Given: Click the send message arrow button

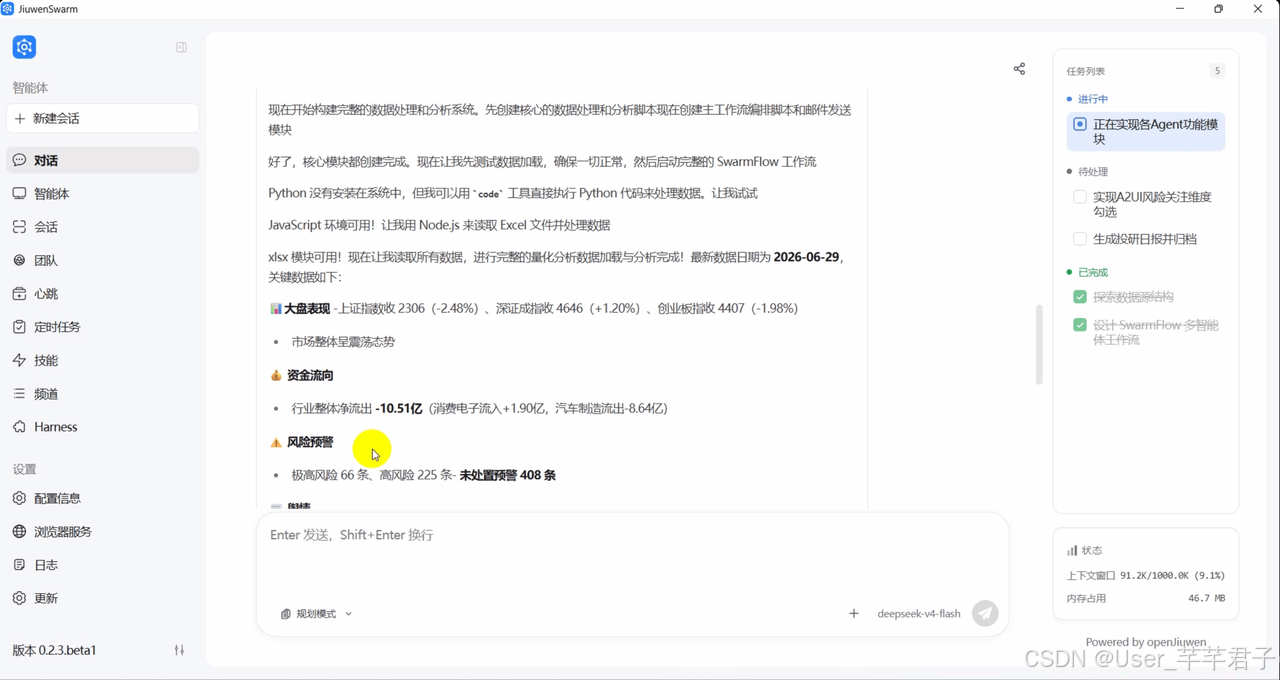Looking at the screenshot, I should [x=986, y=613].
